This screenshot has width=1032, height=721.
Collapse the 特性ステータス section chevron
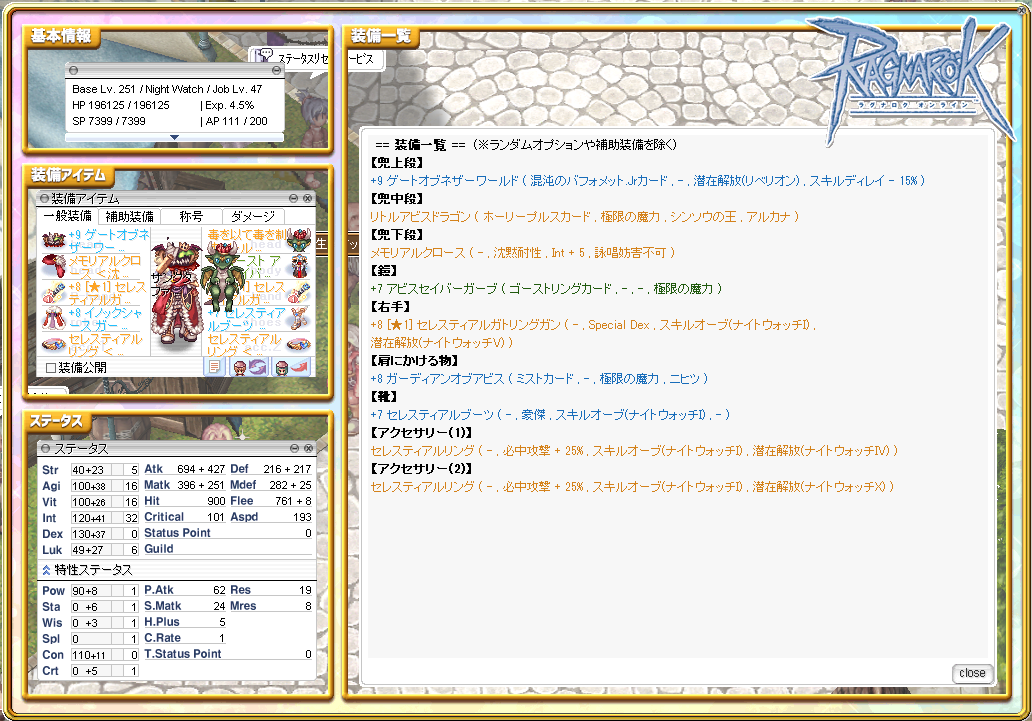click(x=46, y=570)
